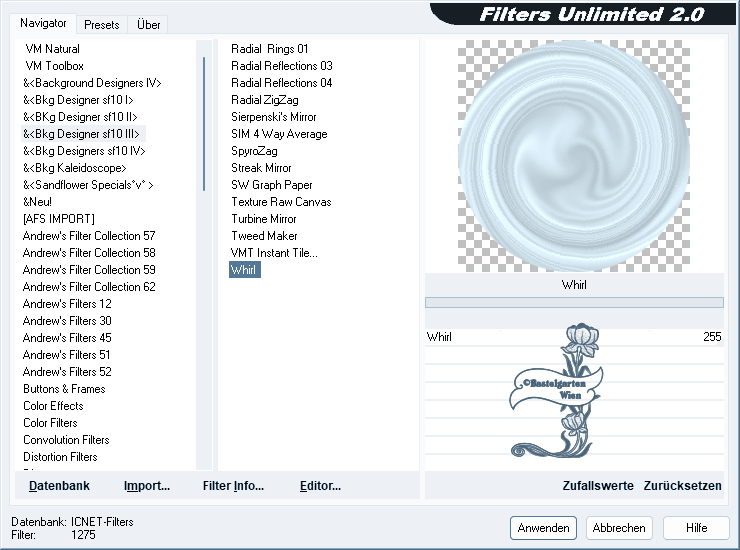Select Color Effects category
740x550 pixels.
(53, 406)
